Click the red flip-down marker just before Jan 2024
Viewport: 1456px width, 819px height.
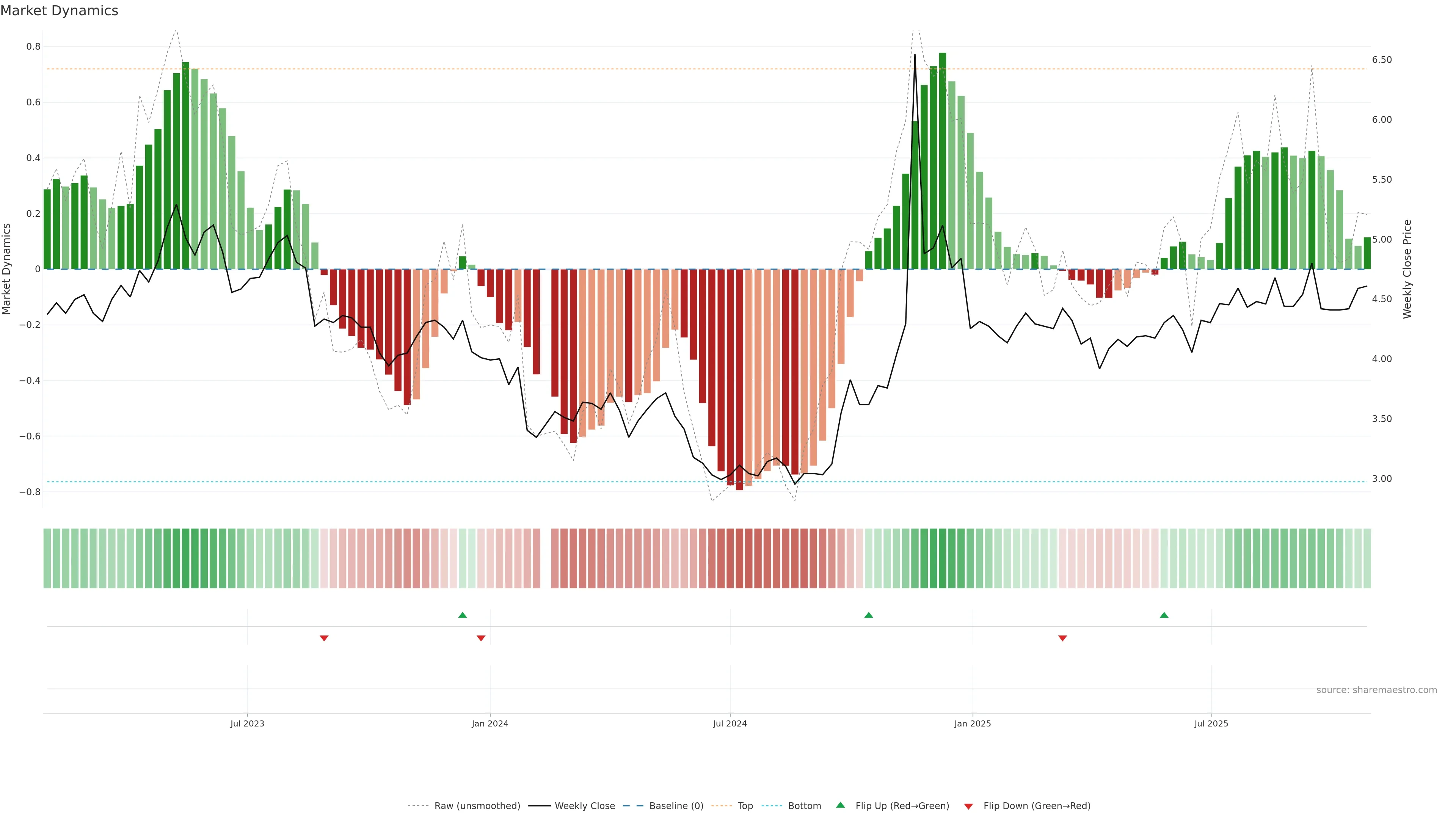481,638
